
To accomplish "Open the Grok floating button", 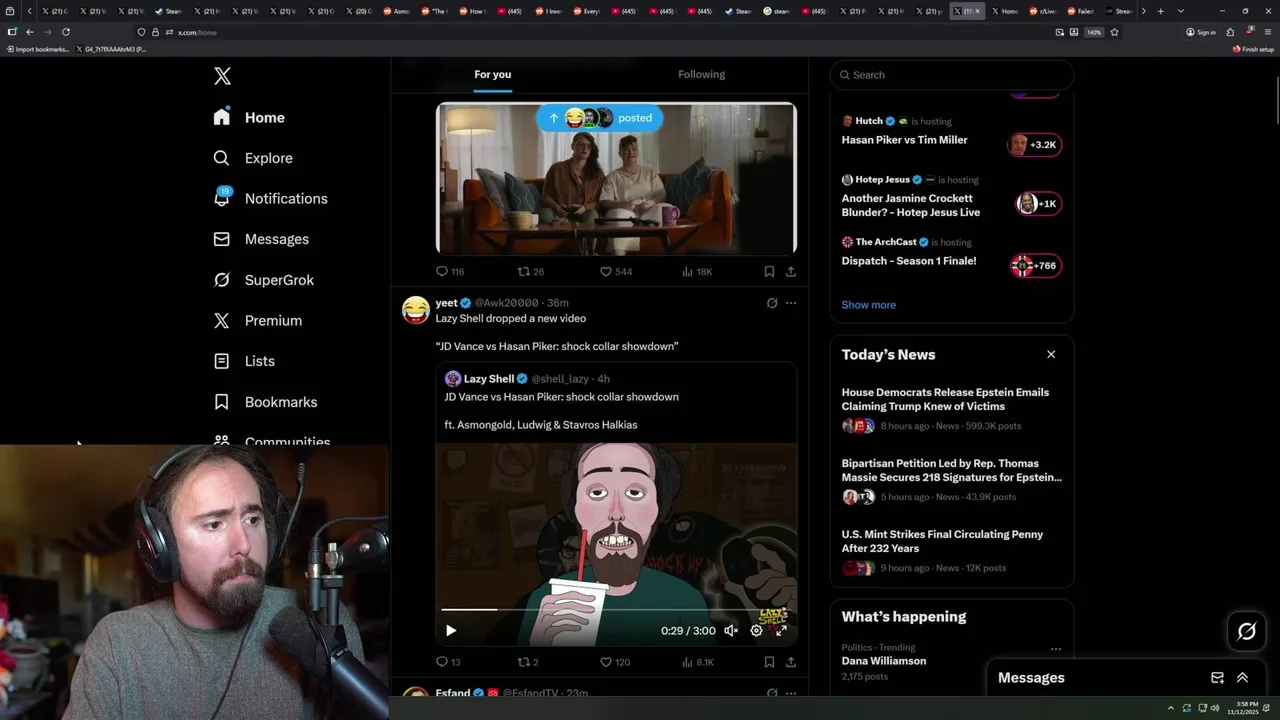I will tap(1247, 631).
